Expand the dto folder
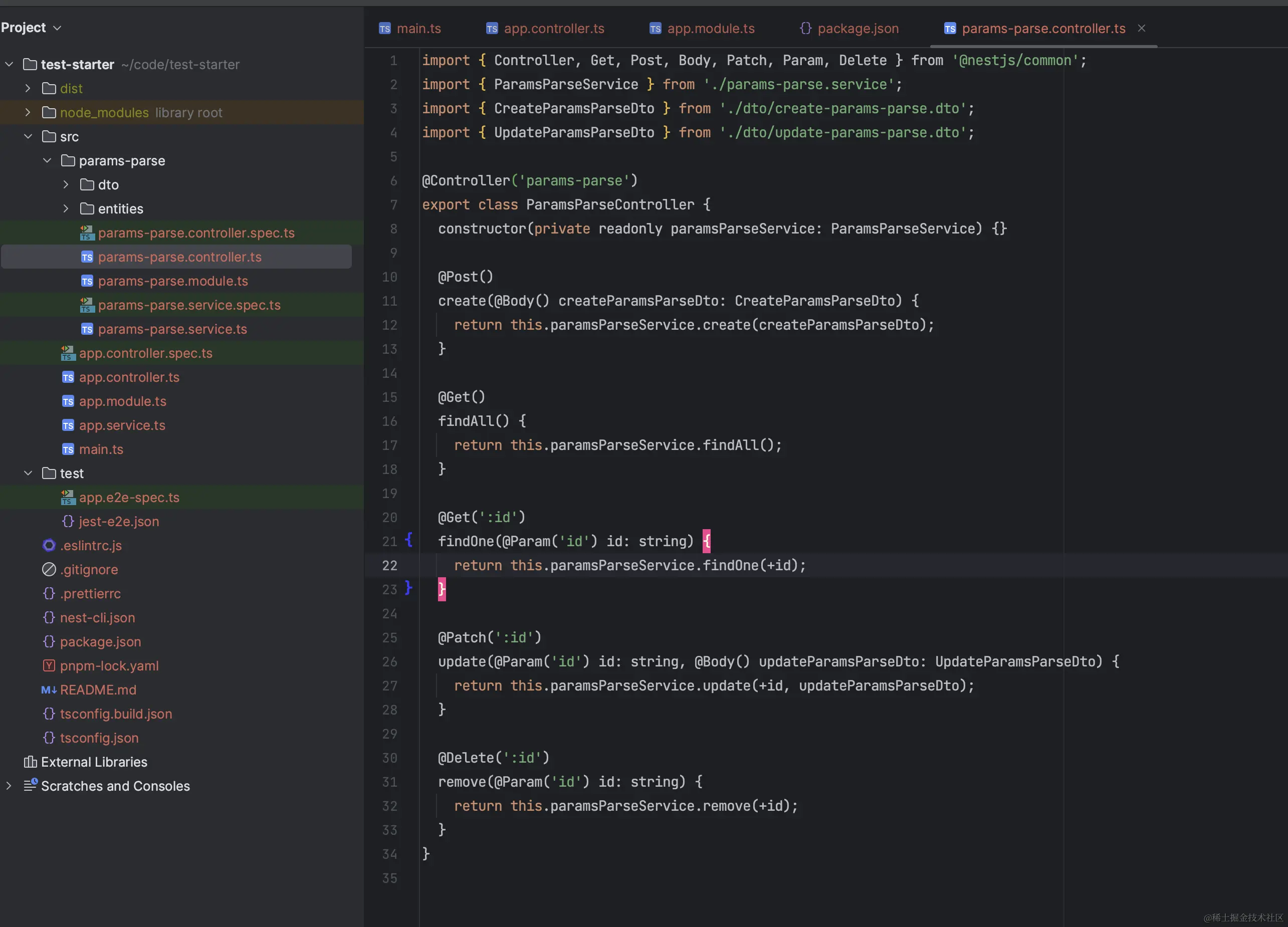Viewport: 1288px width, 927px height. [x=66, y=184]
